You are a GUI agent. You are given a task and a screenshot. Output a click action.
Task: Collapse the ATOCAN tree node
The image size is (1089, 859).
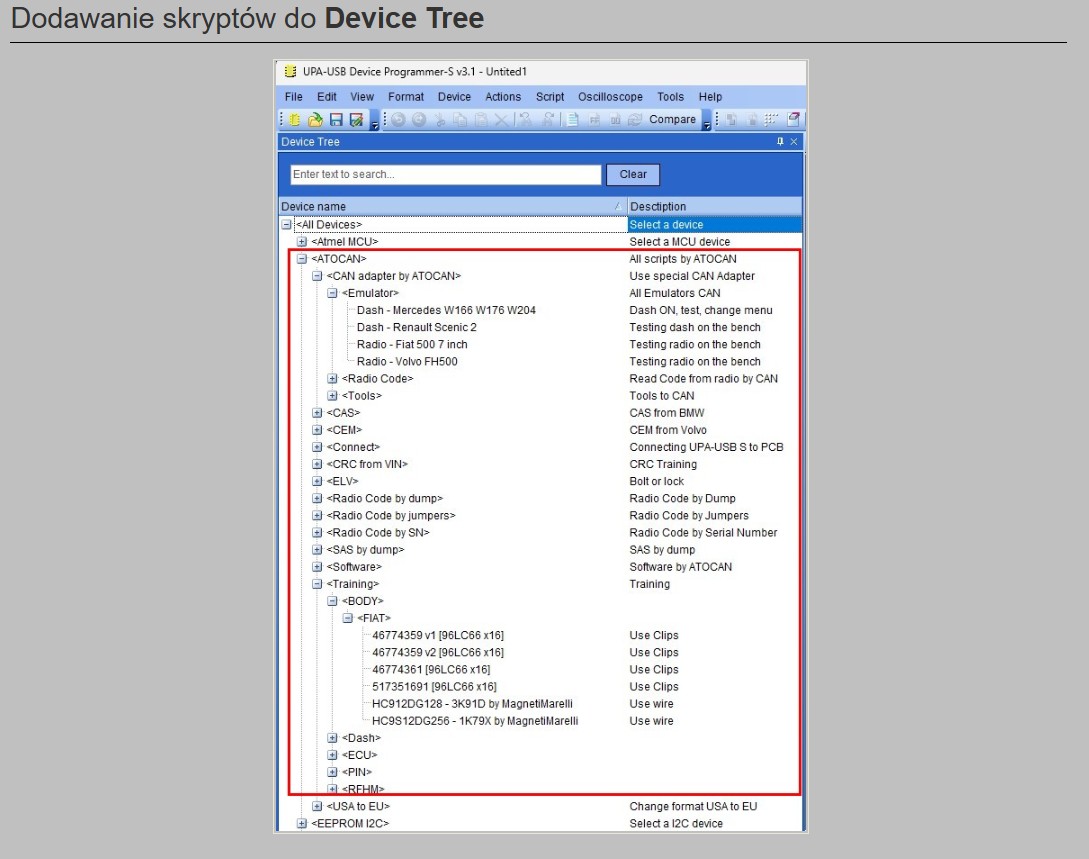point(302,259)
